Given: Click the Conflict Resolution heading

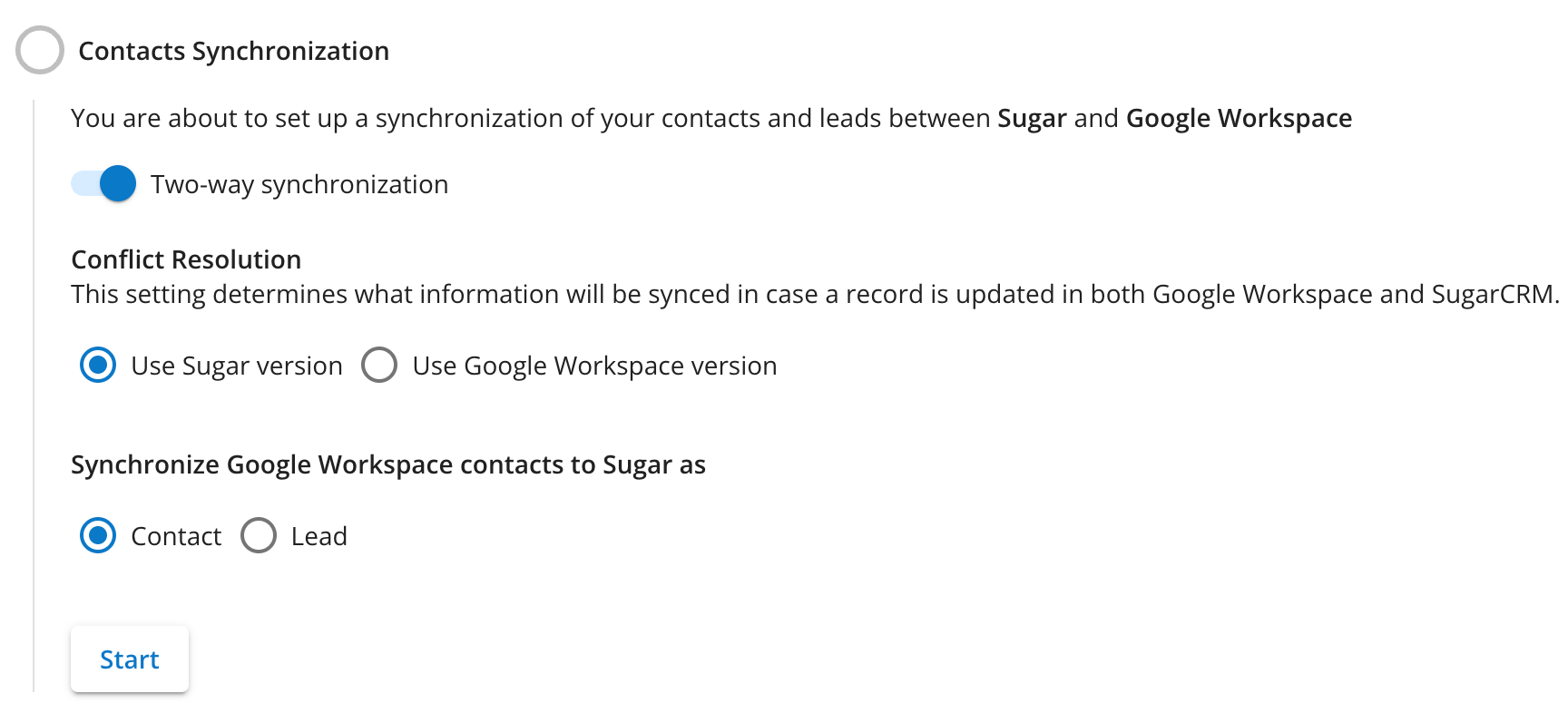Looking at the screenshot, I should click(186, 259).
